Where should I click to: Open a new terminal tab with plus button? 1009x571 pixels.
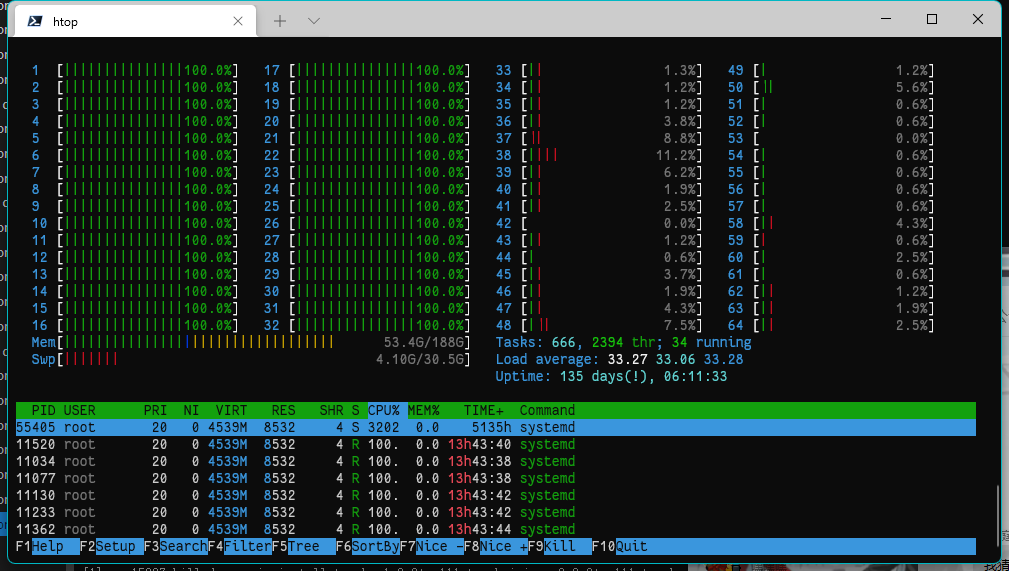[279, 21]
